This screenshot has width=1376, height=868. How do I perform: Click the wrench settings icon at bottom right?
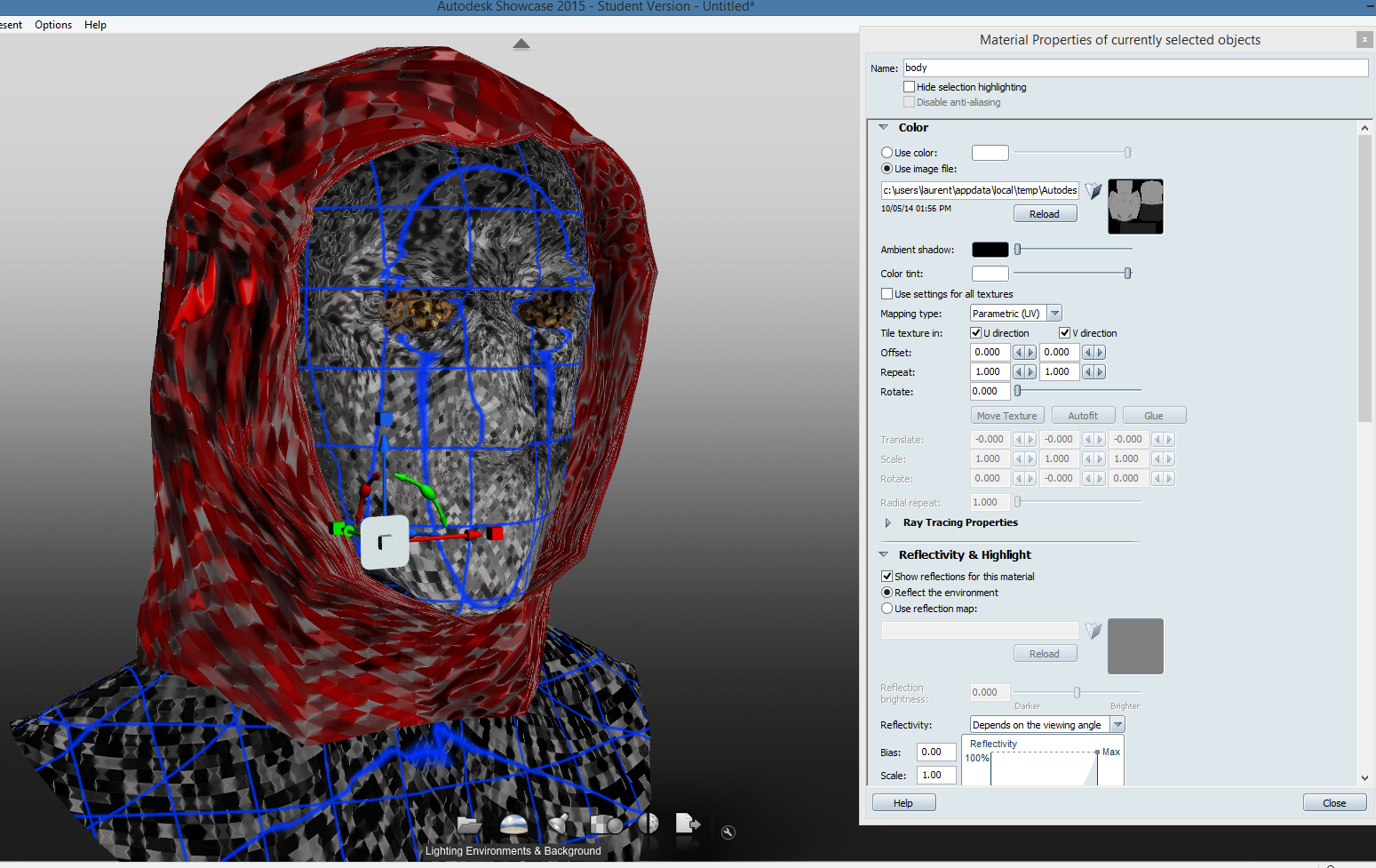[x=728, y=832]
